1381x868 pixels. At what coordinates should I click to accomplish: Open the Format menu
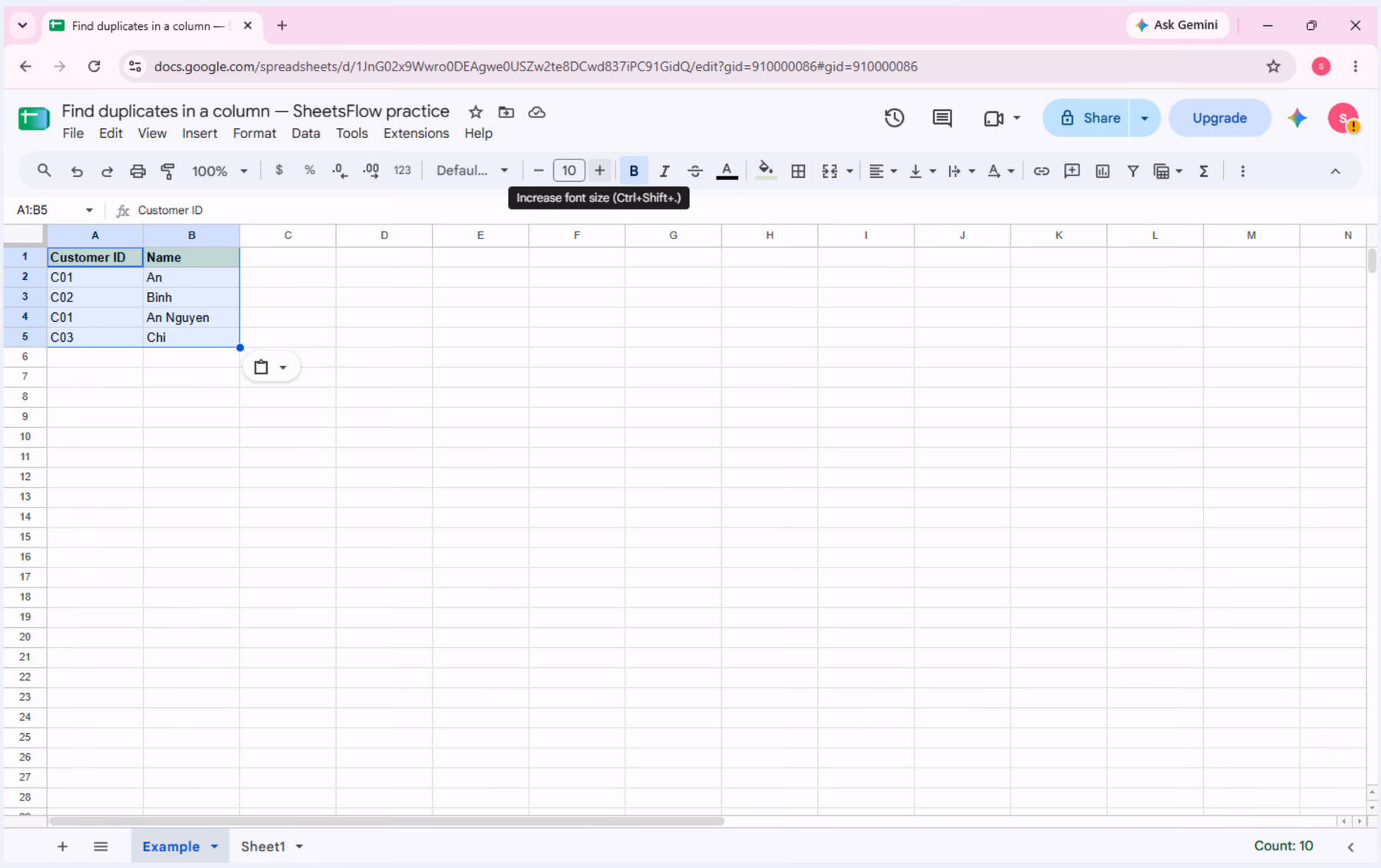point(254,133)
